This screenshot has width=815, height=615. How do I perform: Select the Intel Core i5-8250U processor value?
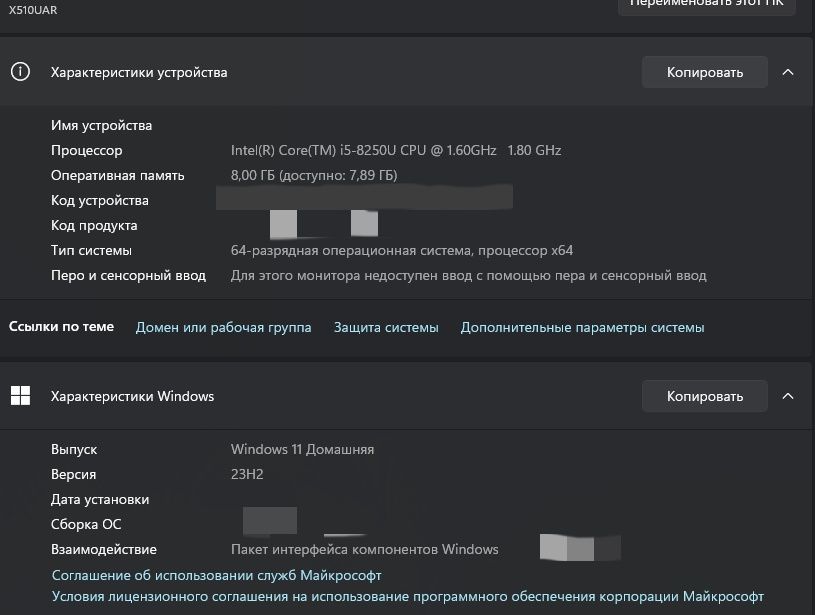[396, 150]
